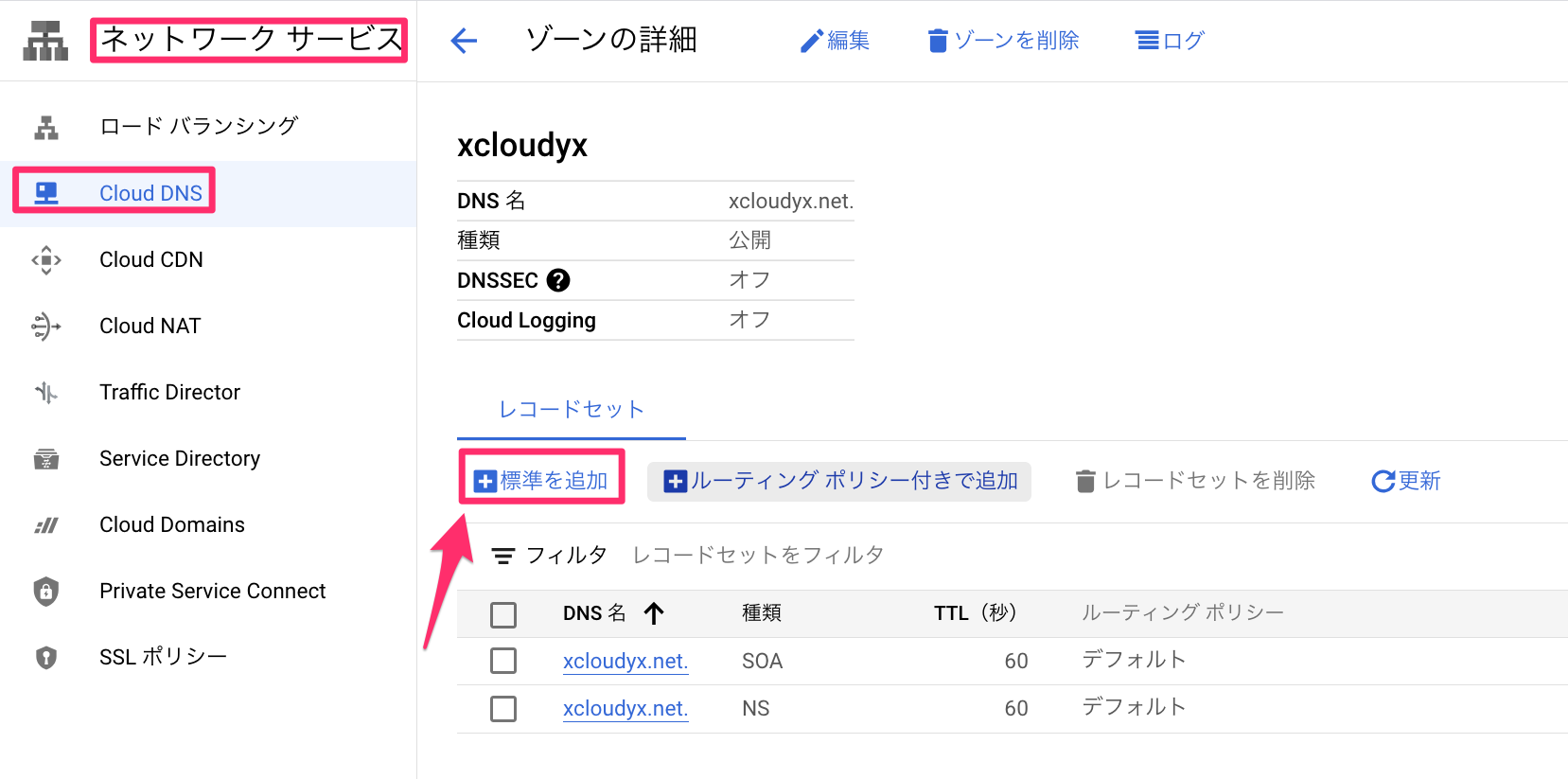Open the フィルタ record set filter

549,555
